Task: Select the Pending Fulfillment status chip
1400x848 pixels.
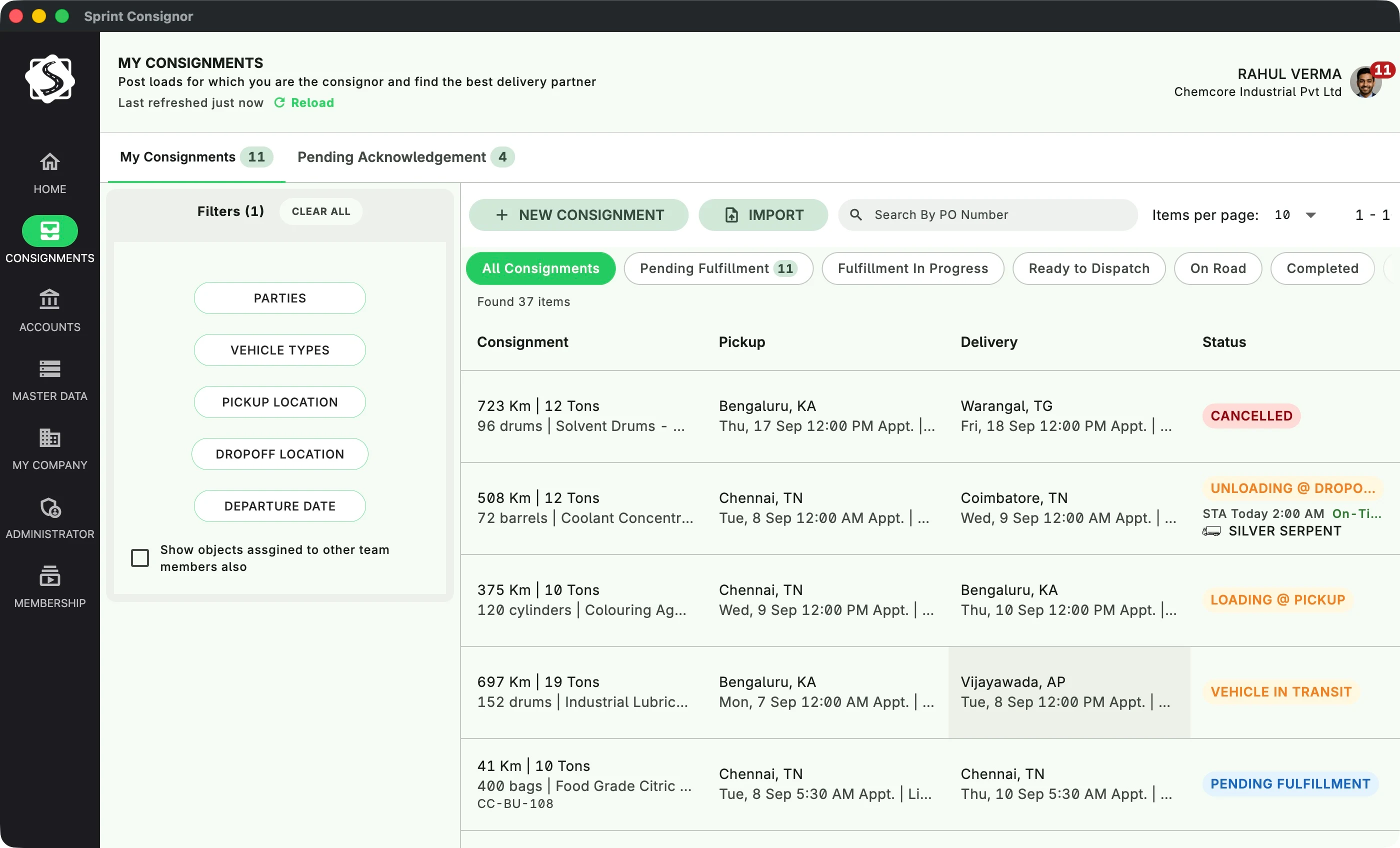Action: [718, 268]
